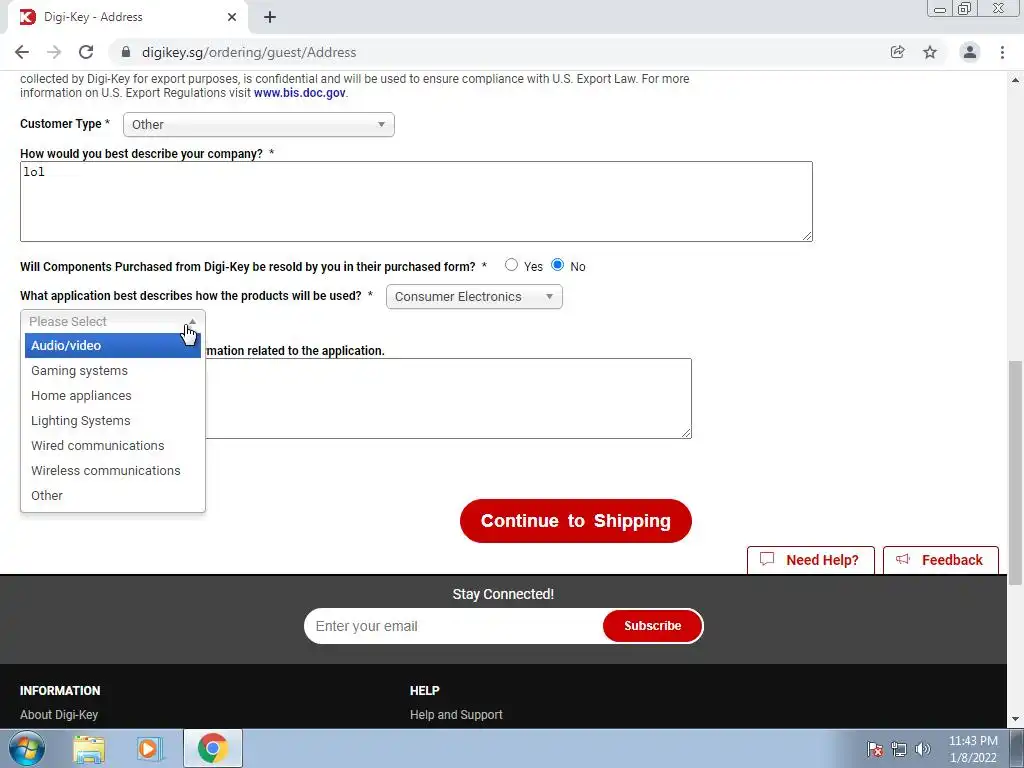Choose Audio/video from the list
This screenshot has width=1024, height=768.
coord(113,345)
